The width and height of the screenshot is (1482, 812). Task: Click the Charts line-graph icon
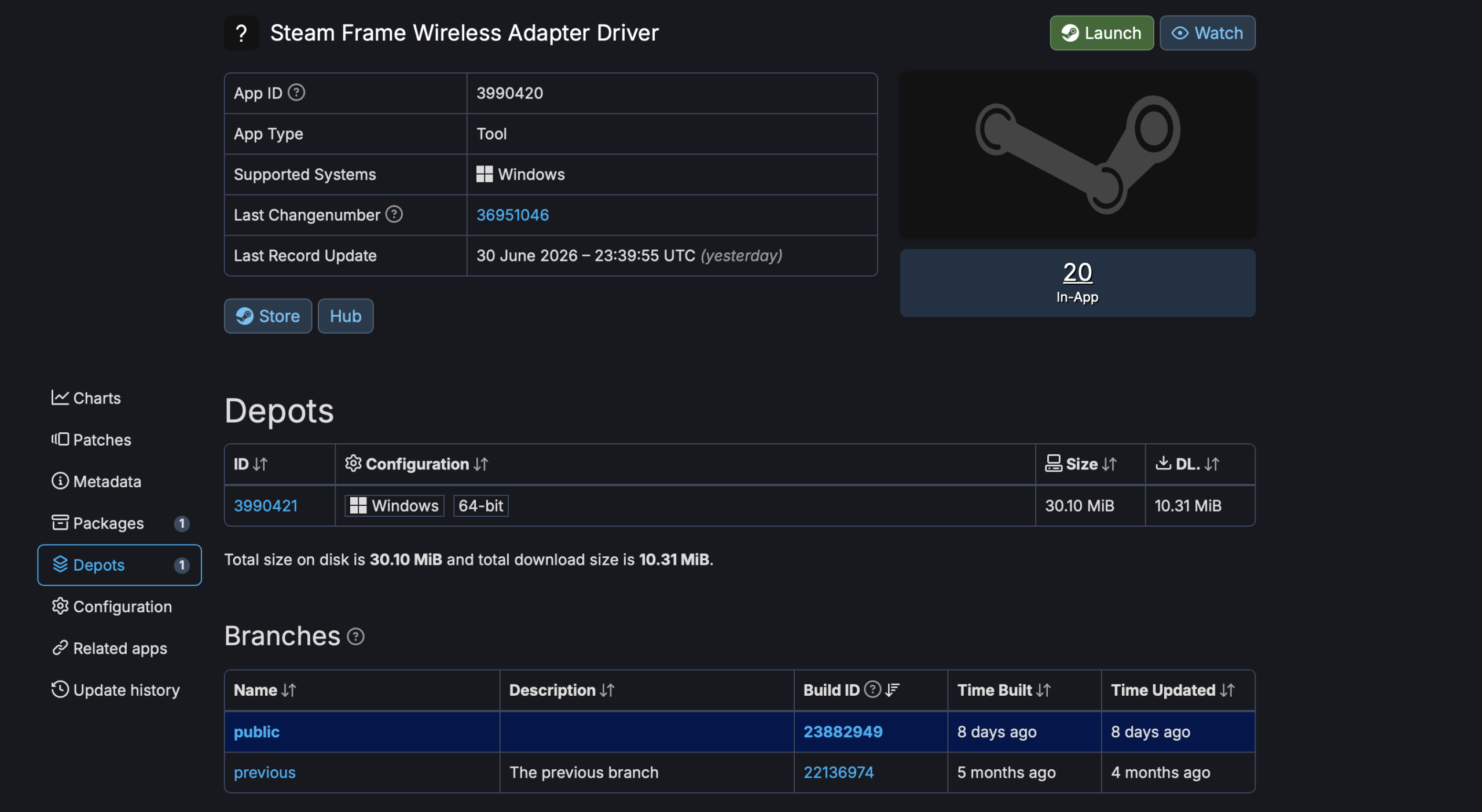60,398
